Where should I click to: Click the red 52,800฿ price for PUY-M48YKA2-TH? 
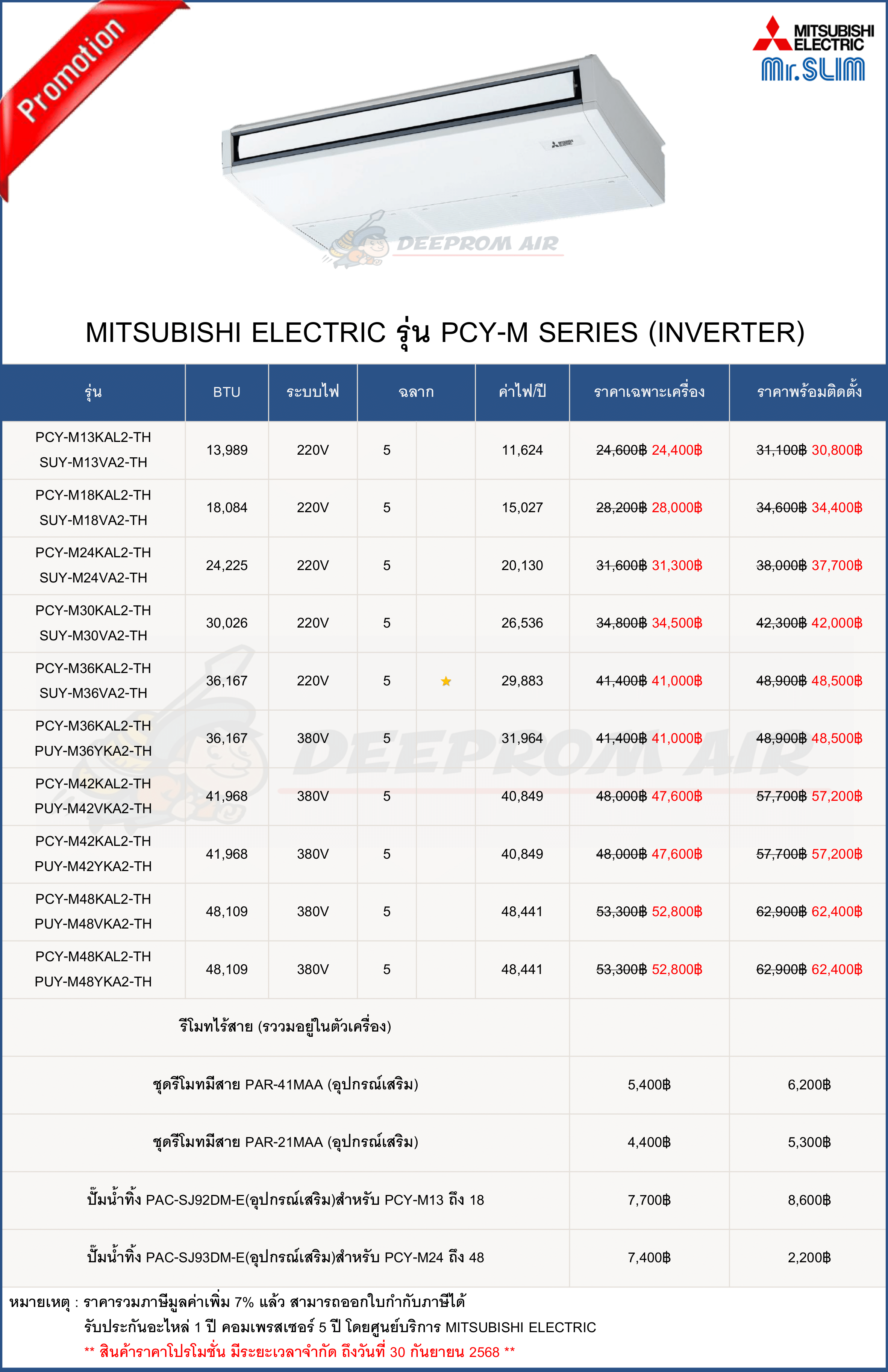tap(677, 969)
